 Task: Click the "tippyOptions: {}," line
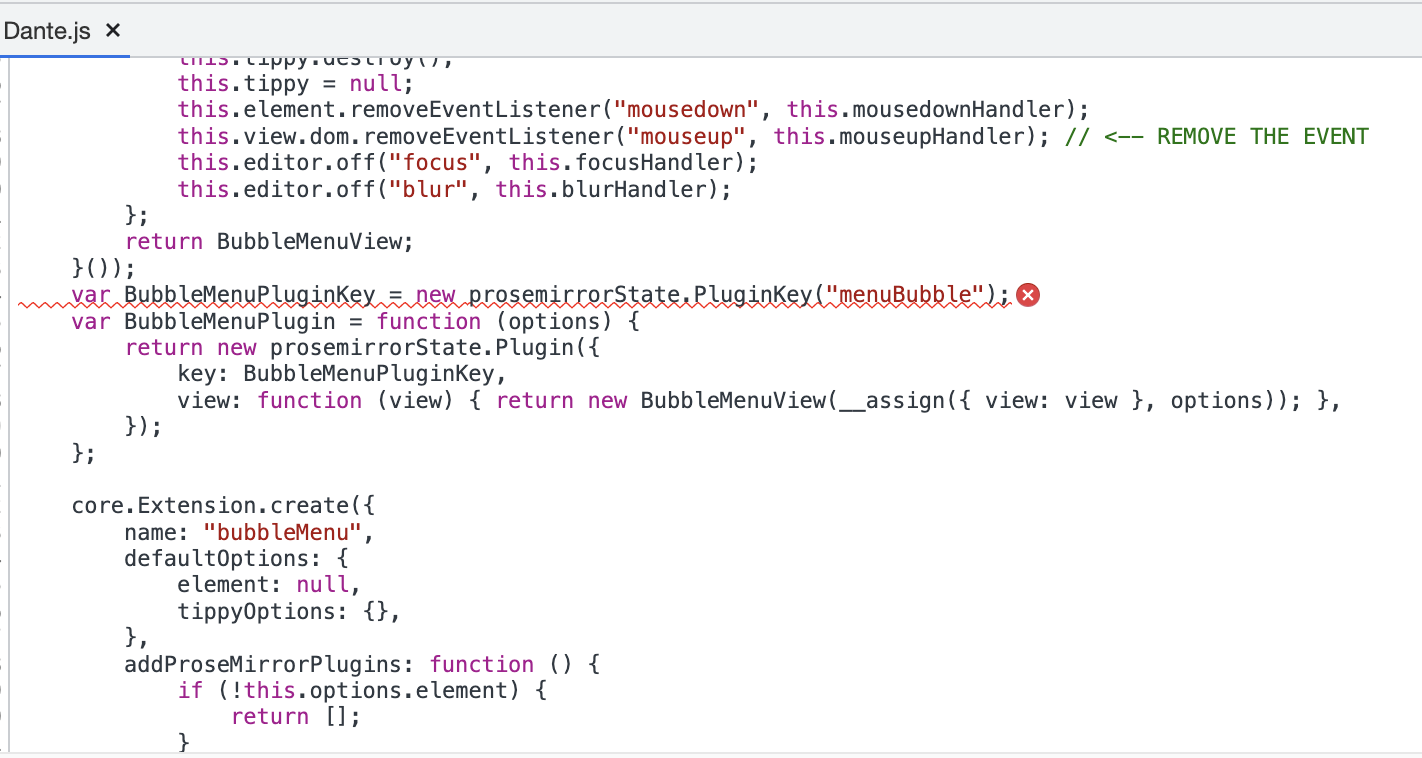pyautogui.click(x=289, y=611)
